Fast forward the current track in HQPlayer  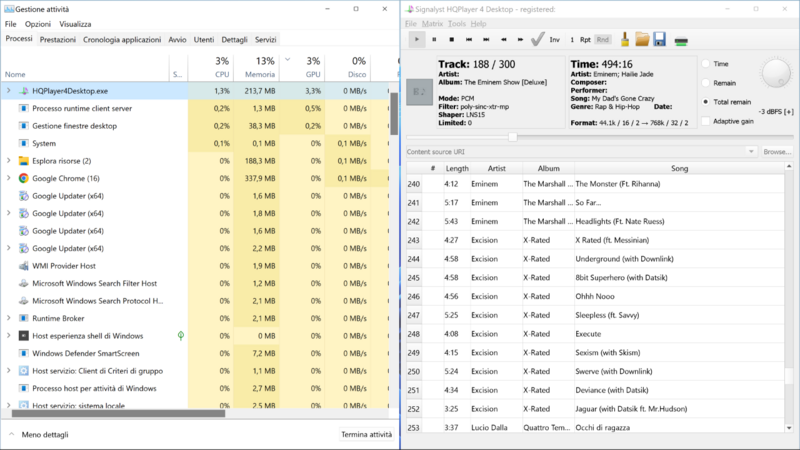[x=520, y=39]
